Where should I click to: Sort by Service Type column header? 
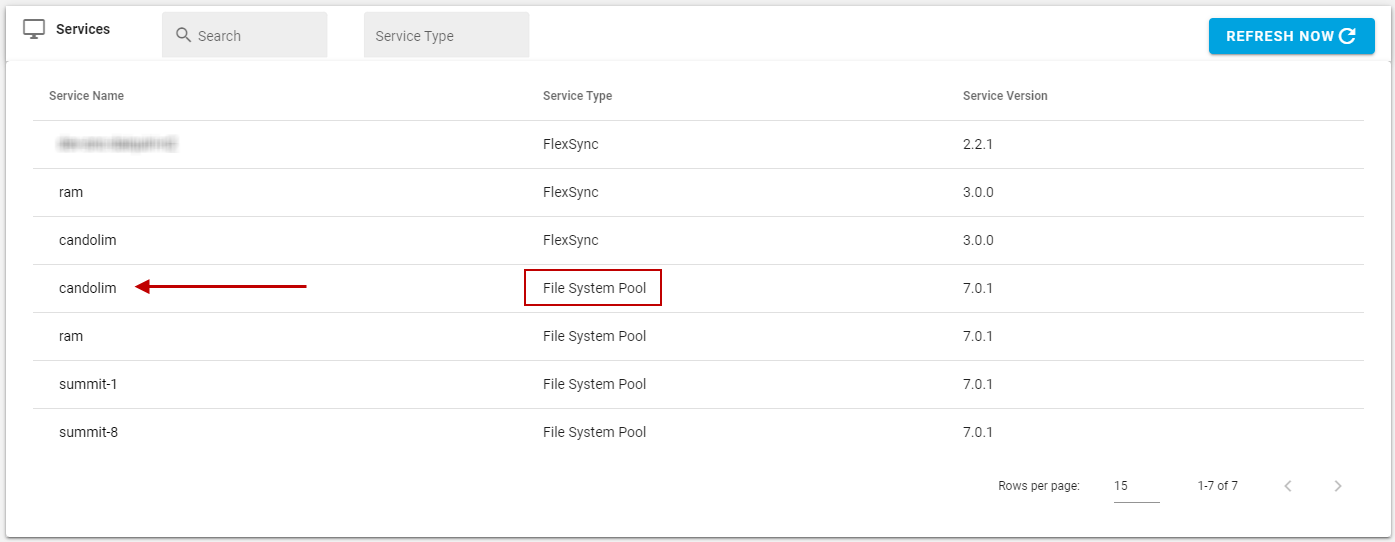coord(577,96)
